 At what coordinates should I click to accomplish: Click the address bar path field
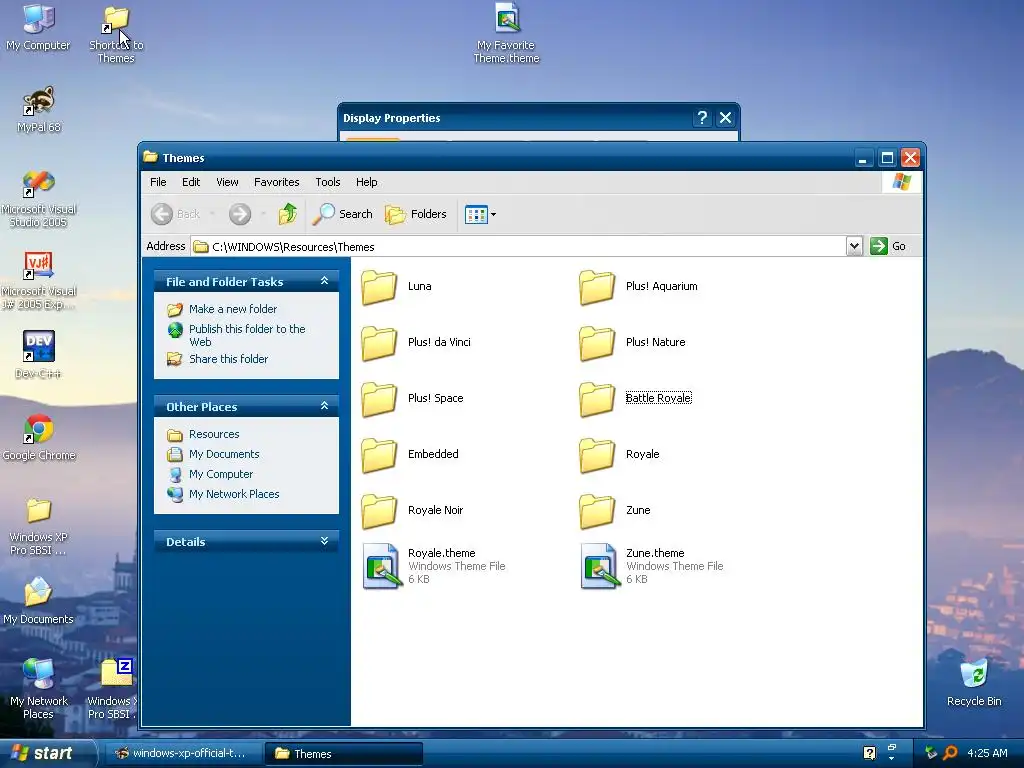pyautogui.click(x=519, y=246)
